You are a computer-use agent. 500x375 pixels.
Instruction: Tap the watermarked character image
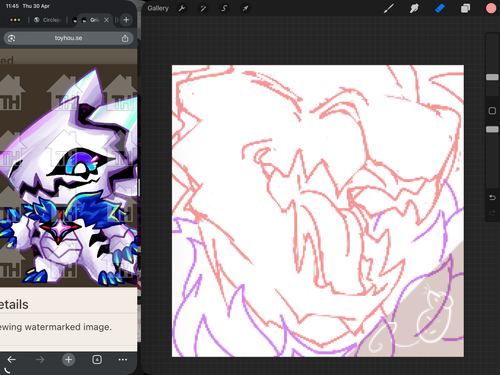(x=68, y=175)
